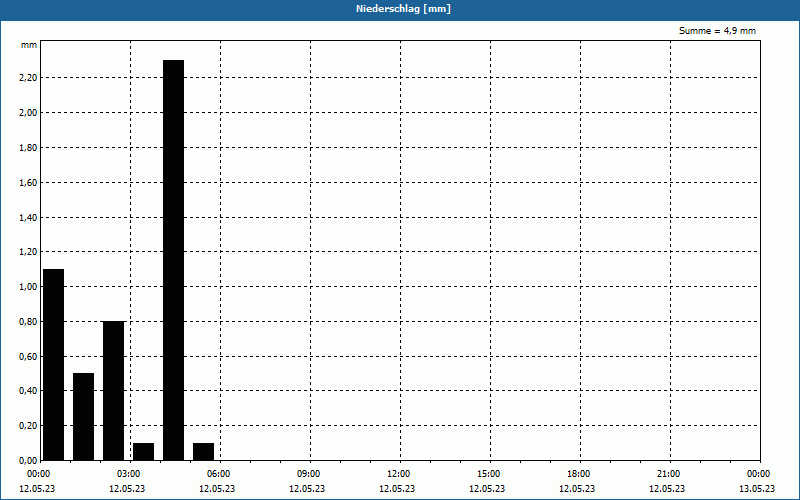The image size is (800, 500).
Task: Click the 0,20 y-axis label
Action: pyautogui.click(x=29, y=426)
